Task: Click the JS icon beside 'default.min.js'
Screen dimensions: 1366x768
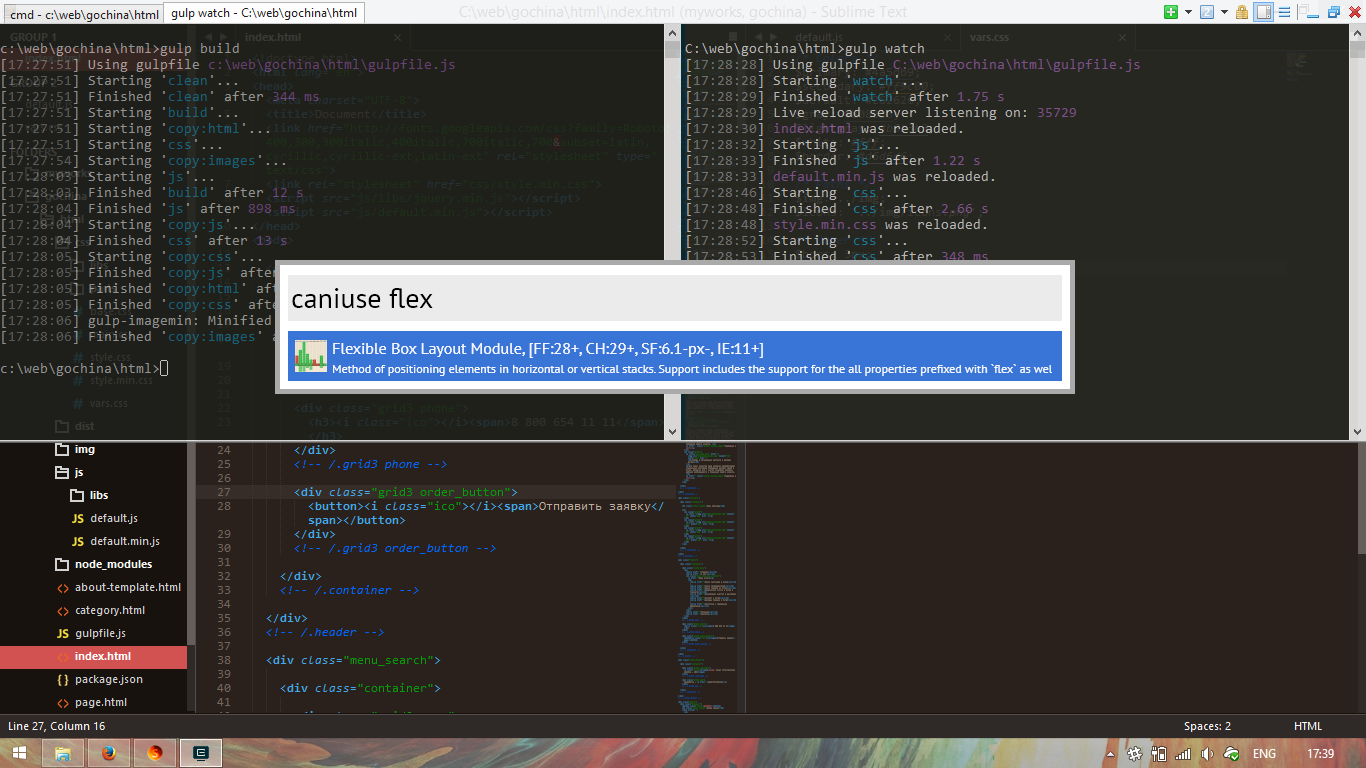Action: [x=77, y=541]
